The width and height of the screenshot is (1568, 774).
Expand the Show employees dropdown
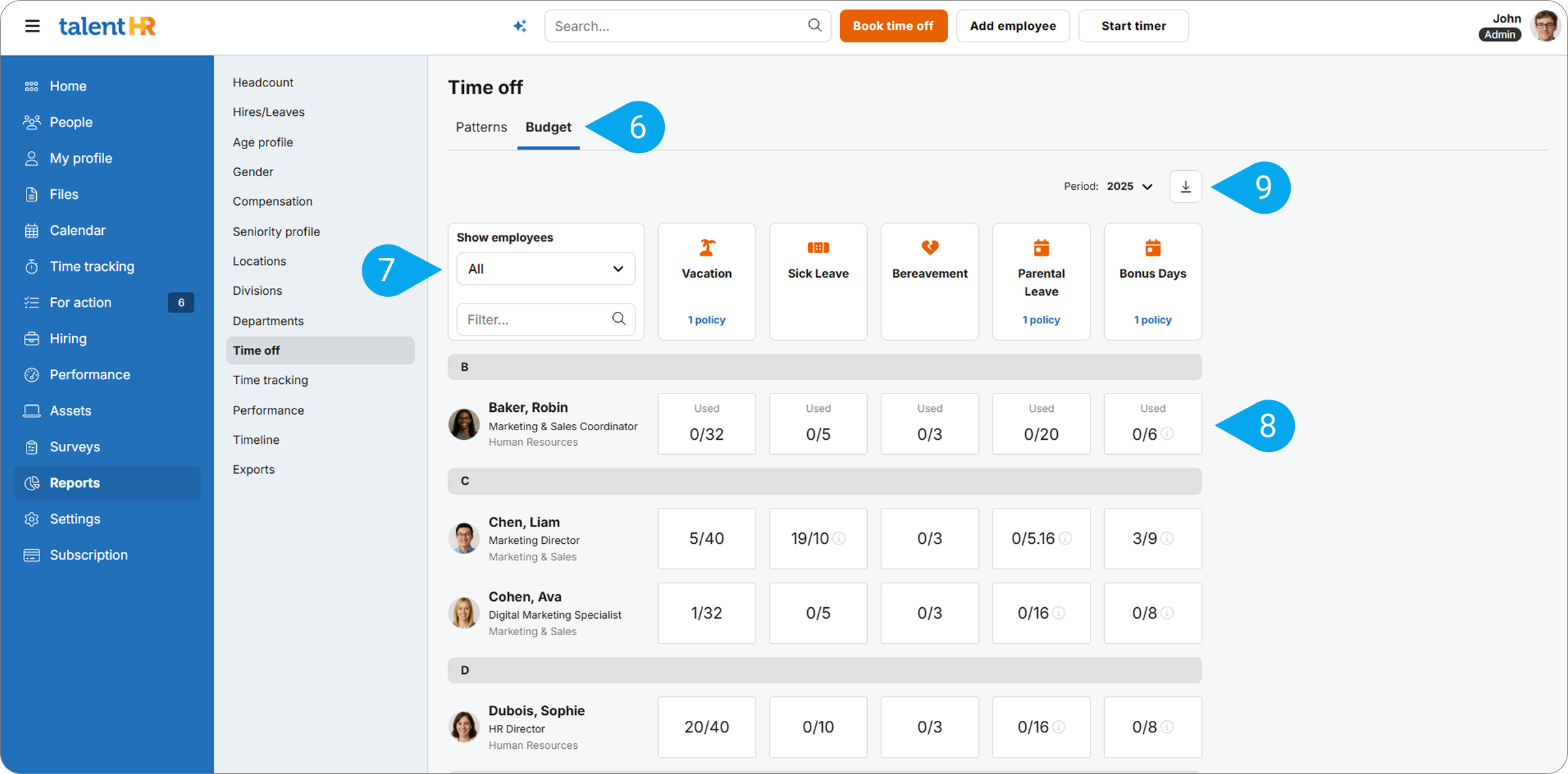[x=546, y=269]
